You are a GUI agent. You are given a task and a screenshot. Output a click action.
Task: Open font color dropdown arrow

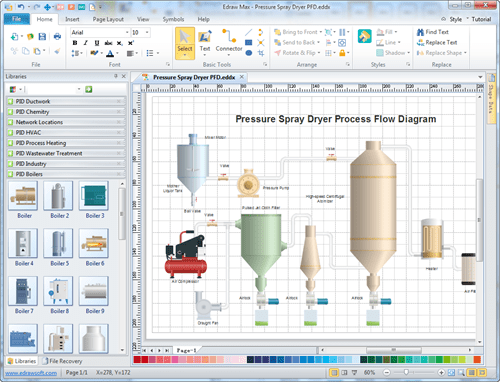tap(117, 53)
